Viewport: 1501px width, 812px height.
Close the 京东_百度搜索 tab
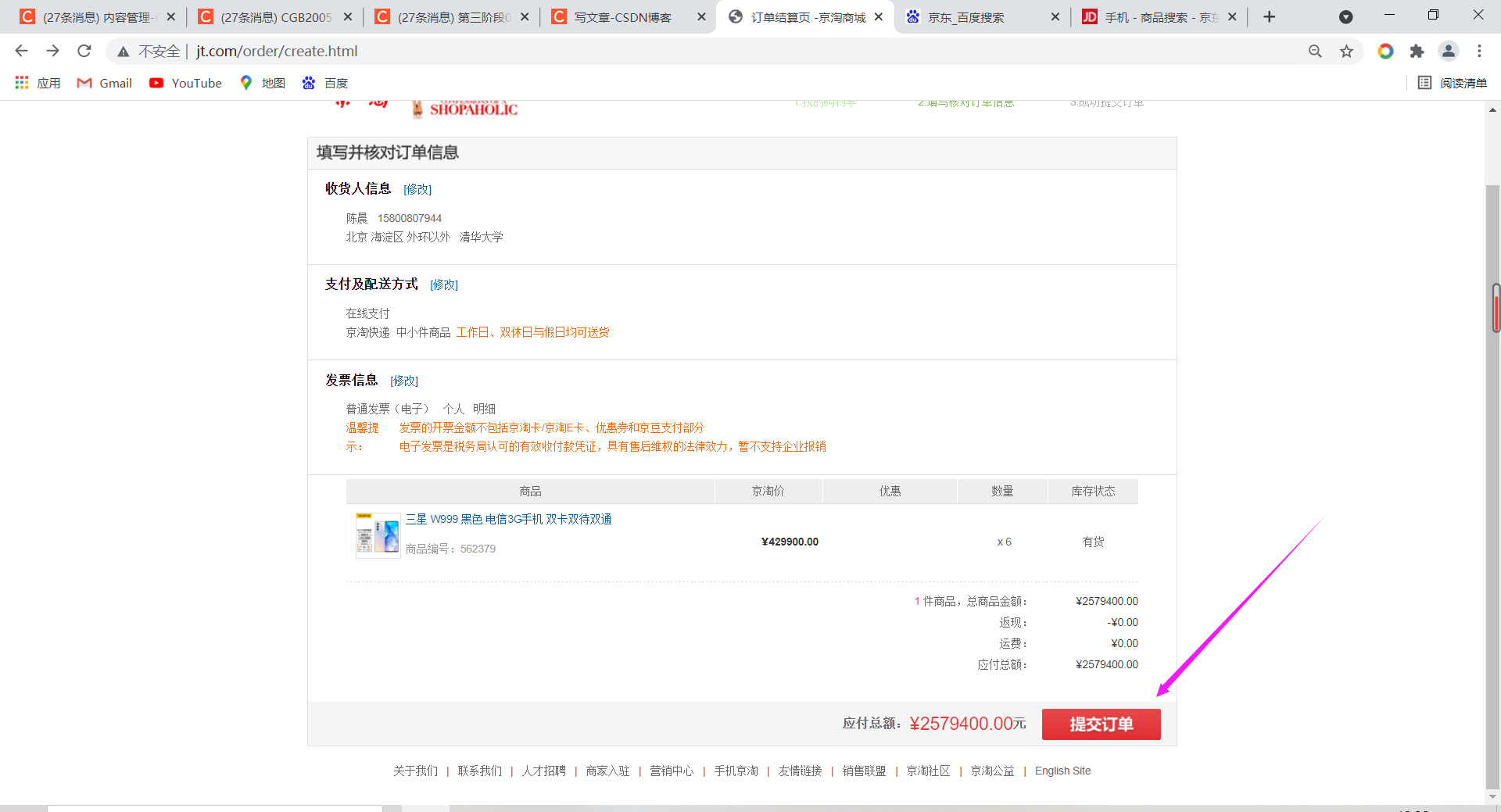(x=1055, y=16)
